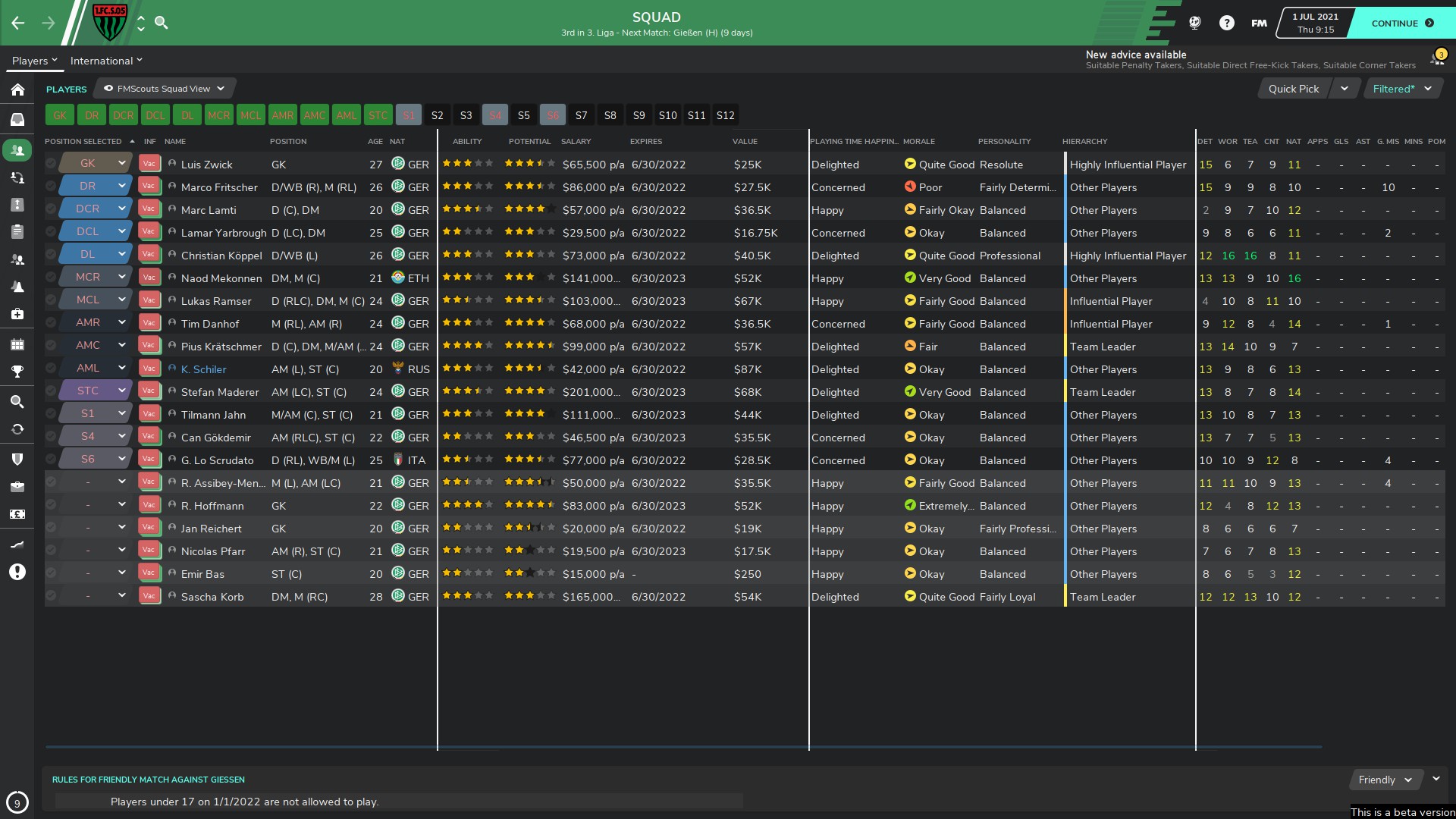
Task: Open the schedule calendar icon
Action: tap(17, 344)
